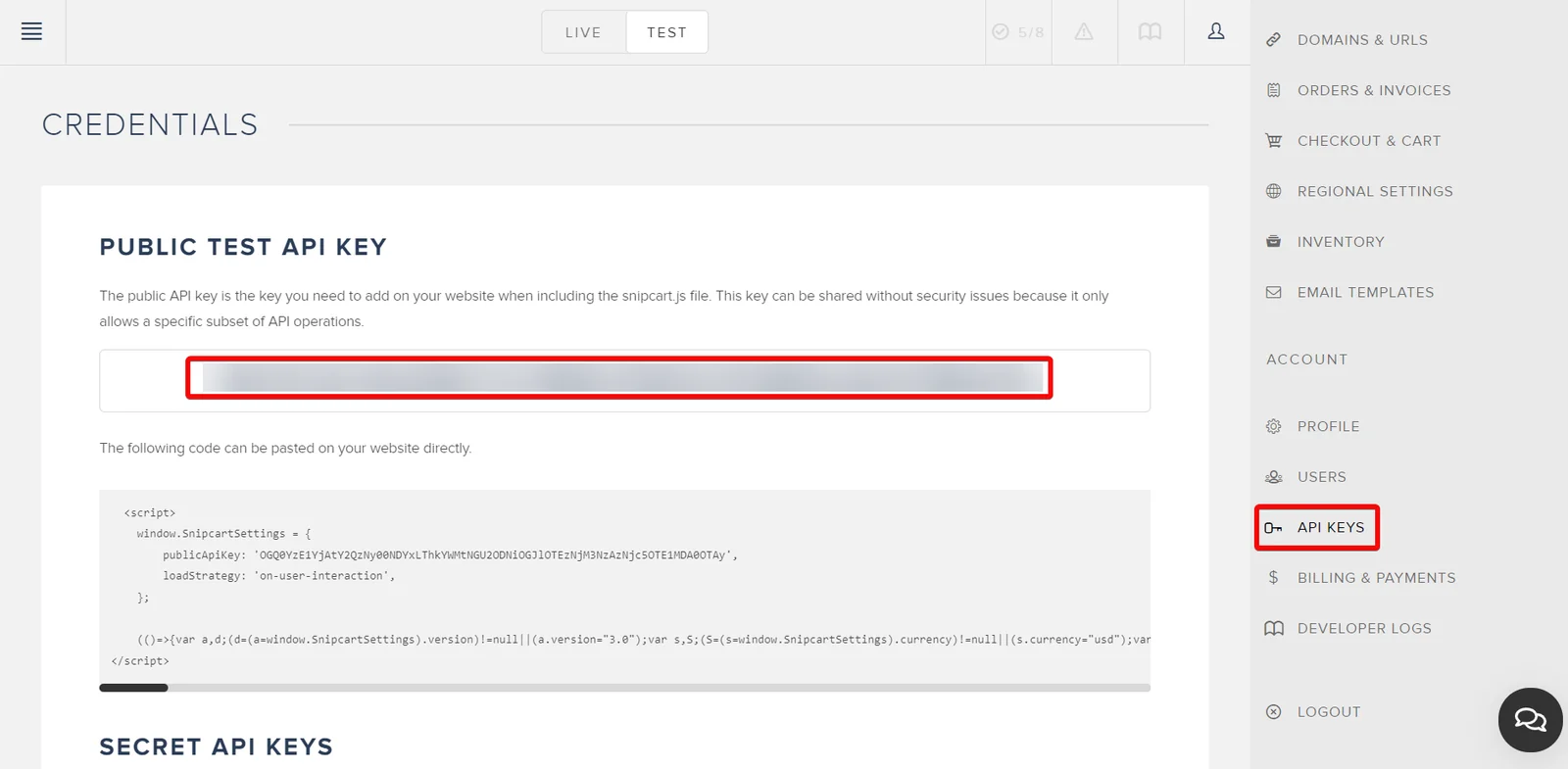Screen dimensions: 1568x769
Task: Click the code block horizontal scrollbar
Action: point(624,688)
